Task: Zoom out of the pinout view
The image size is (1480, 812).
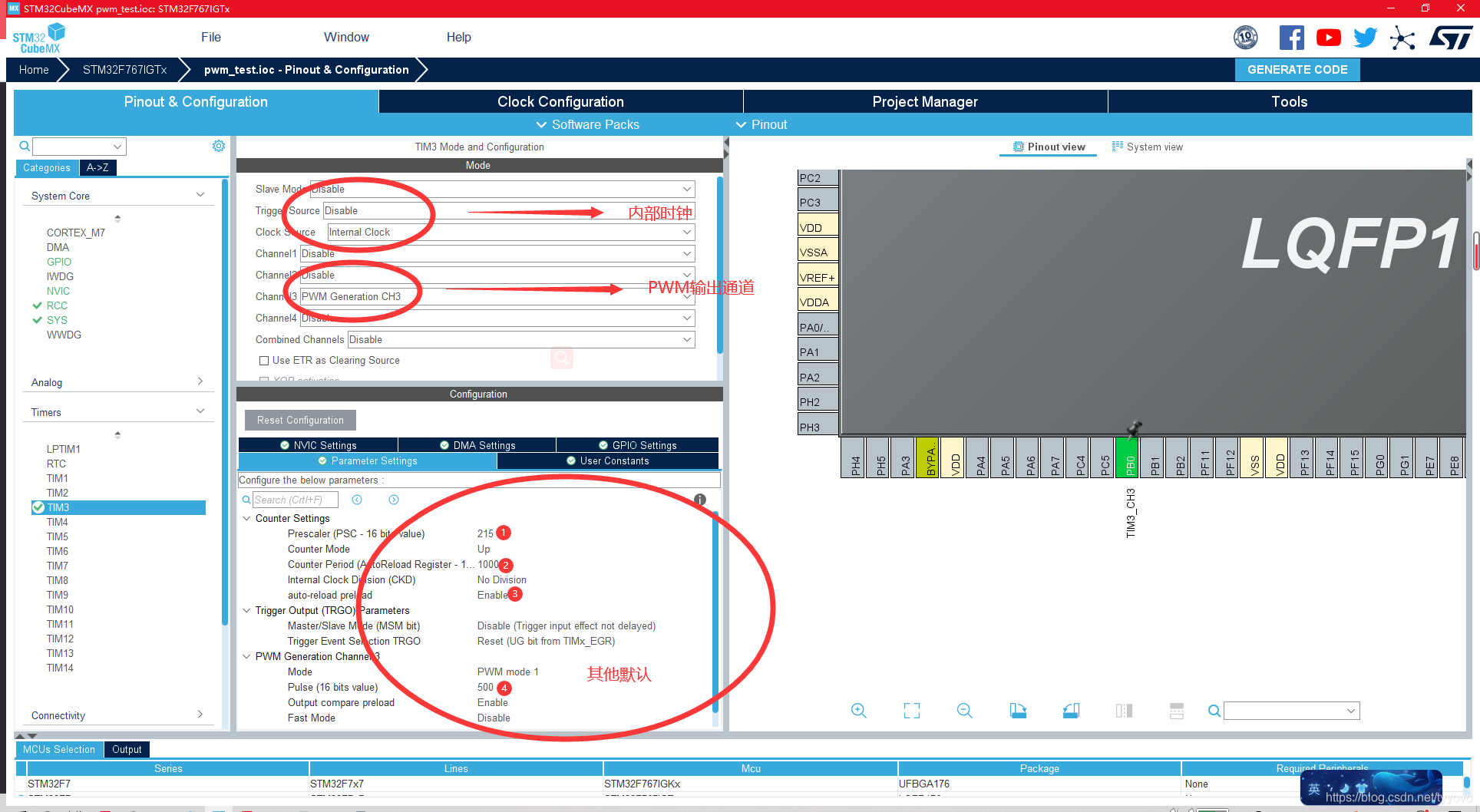Action: 964,711
